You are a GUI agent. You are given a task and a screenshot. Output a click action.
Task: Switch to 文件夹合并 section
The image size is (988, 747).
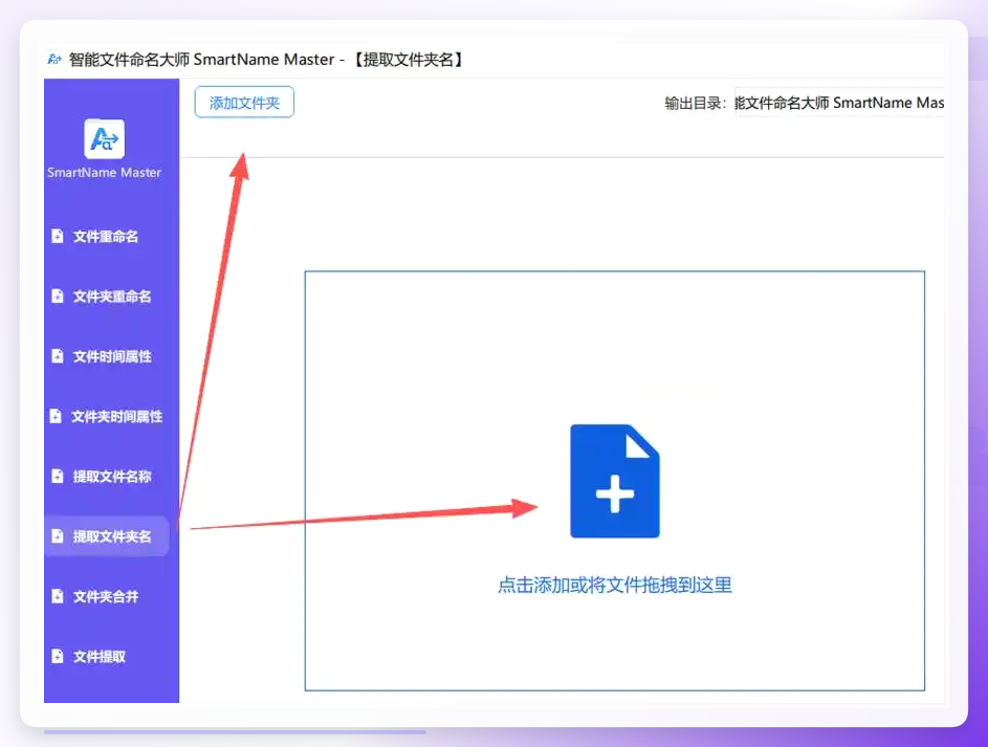[x=106, y=596]
